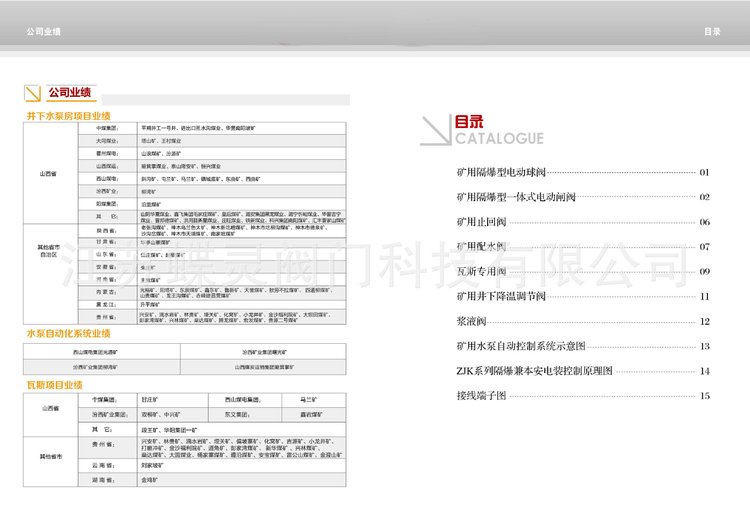This screenshot has height=512, width=750.
Task: Open the 接线端子图 catalogue entry
Action: pyautogui.click(x=481, y=396)
